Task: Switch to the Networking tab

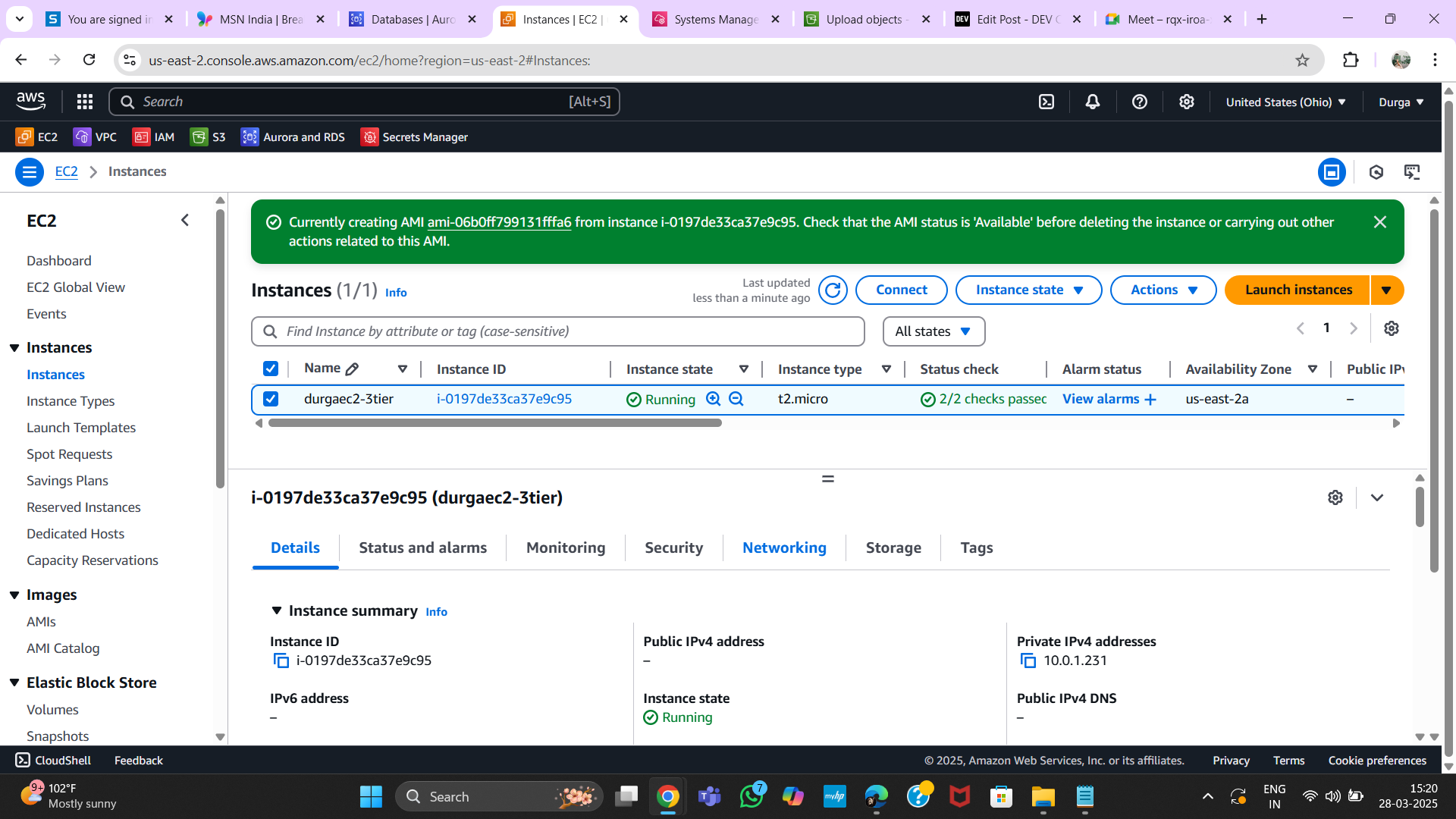Action: (x=784, y=548)
